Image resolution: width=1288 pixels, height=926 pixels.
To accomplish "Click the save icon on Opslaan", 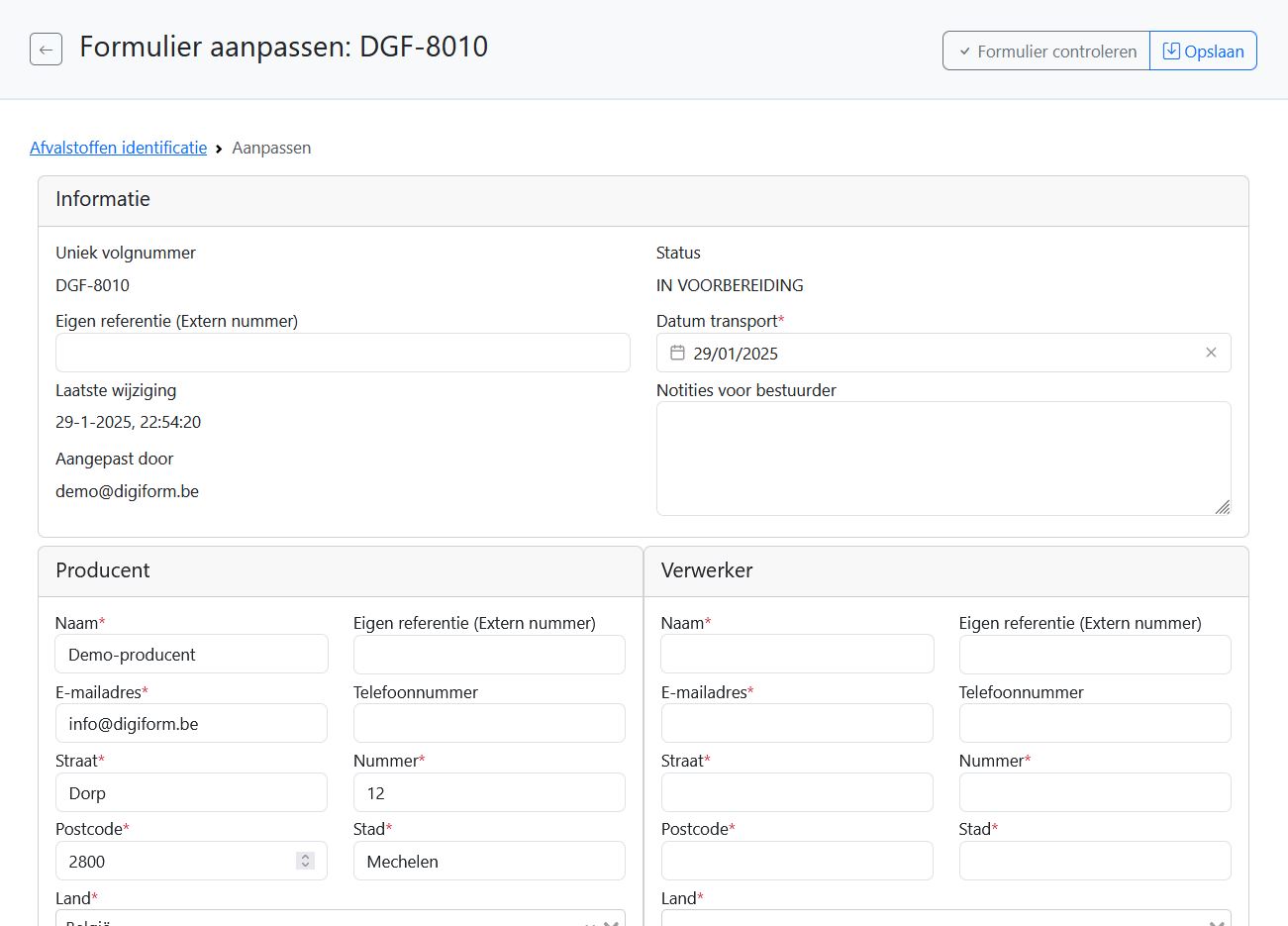I will [1171, 51].
